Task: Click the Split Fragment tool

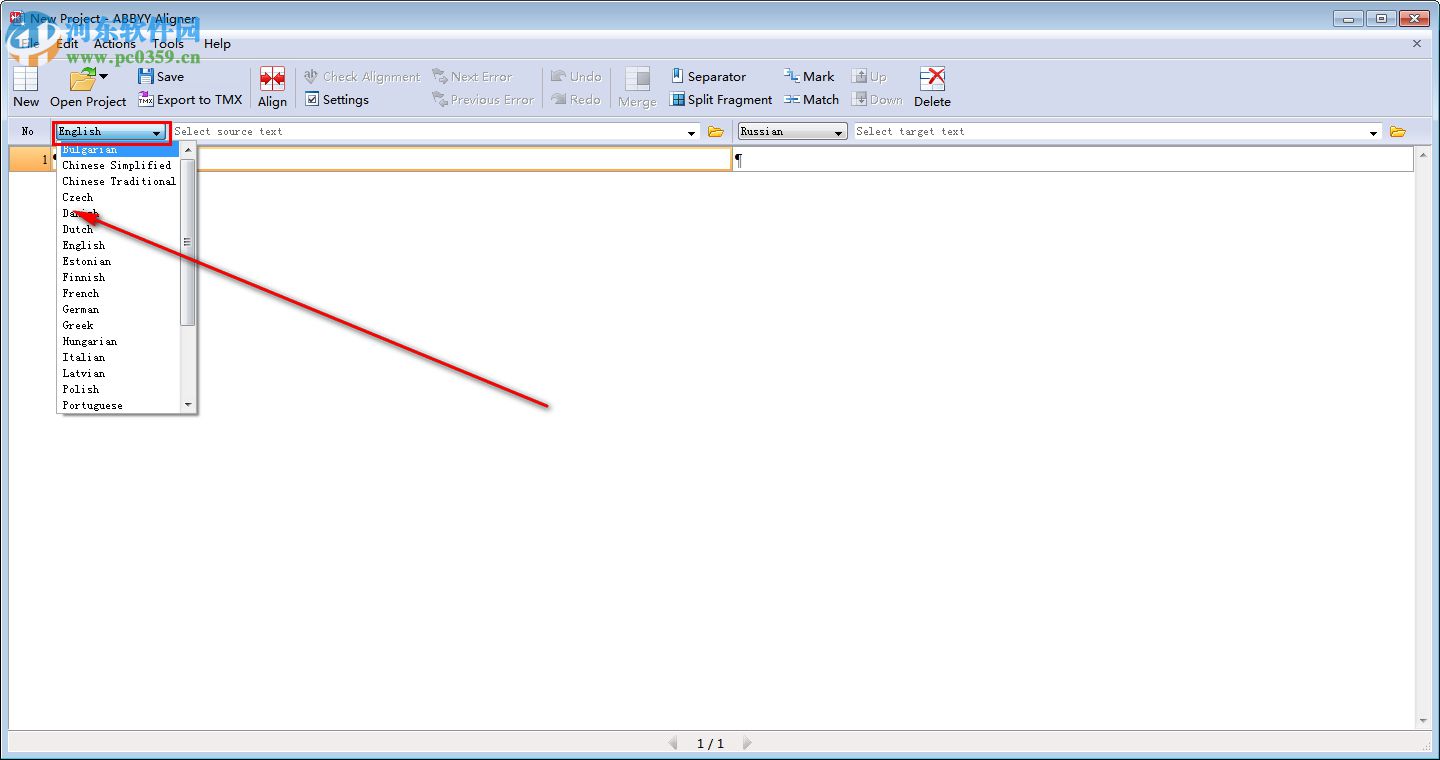Action: 721,99
